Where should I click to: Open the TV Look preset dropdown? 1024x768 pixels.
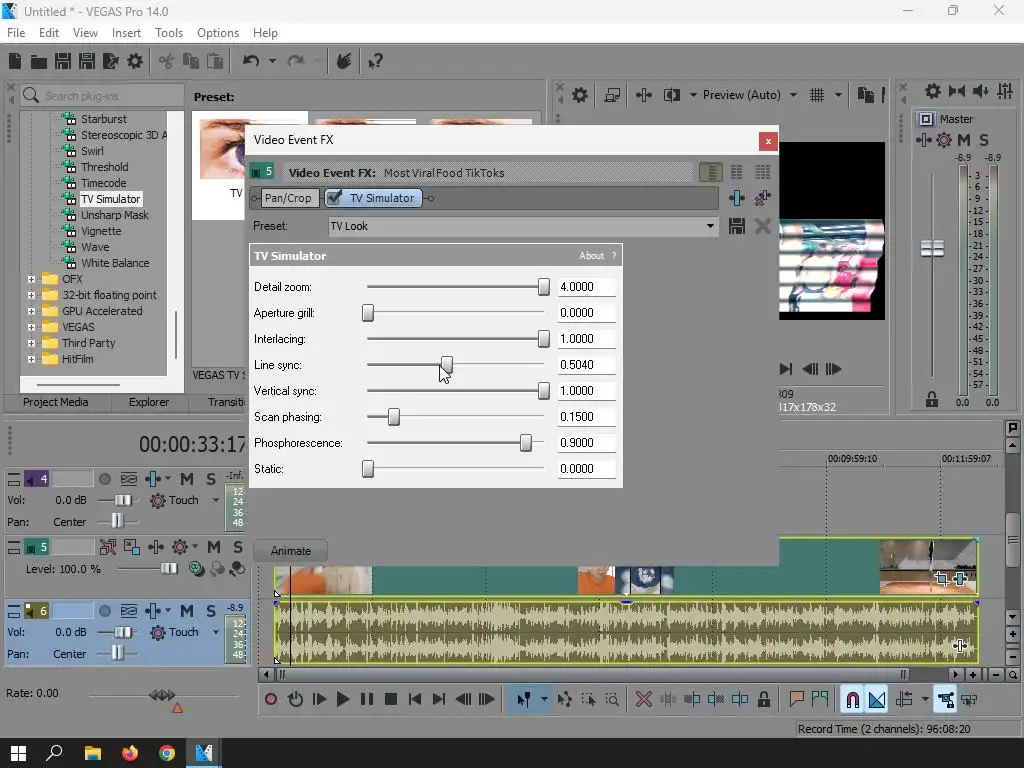[710, 227]
